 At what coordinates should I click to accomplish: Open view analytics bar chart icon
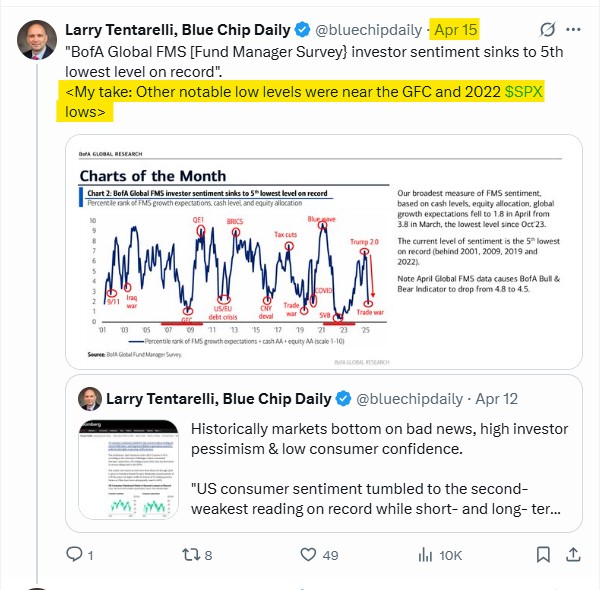point(425,554)
